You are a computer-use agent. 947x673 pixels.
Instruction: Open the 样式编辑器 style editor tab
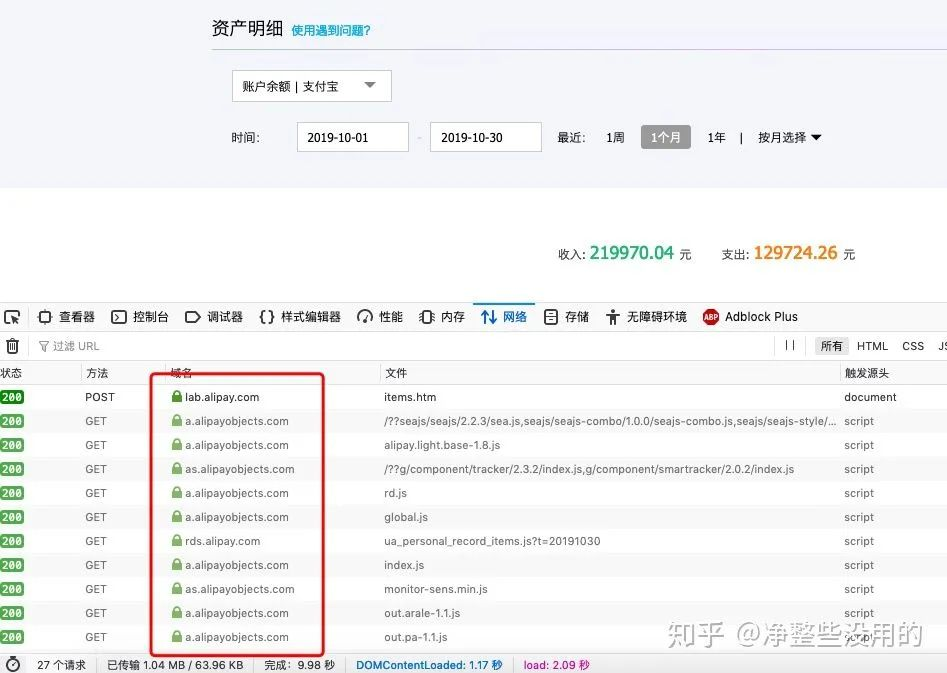coord(300,317)
